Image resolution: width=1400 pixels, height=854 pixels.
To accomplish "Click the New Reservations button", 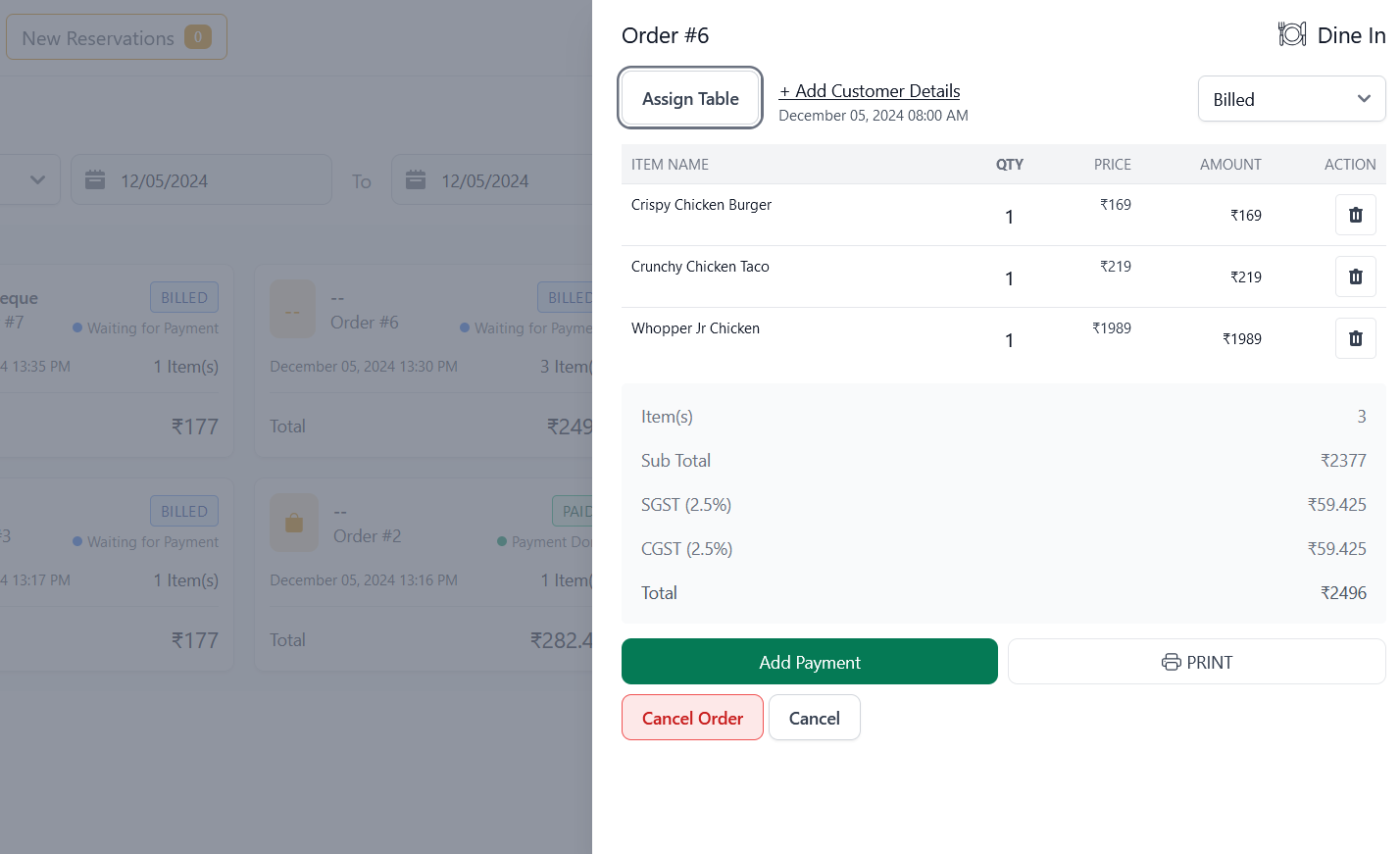I will click(x=116, y=36).
